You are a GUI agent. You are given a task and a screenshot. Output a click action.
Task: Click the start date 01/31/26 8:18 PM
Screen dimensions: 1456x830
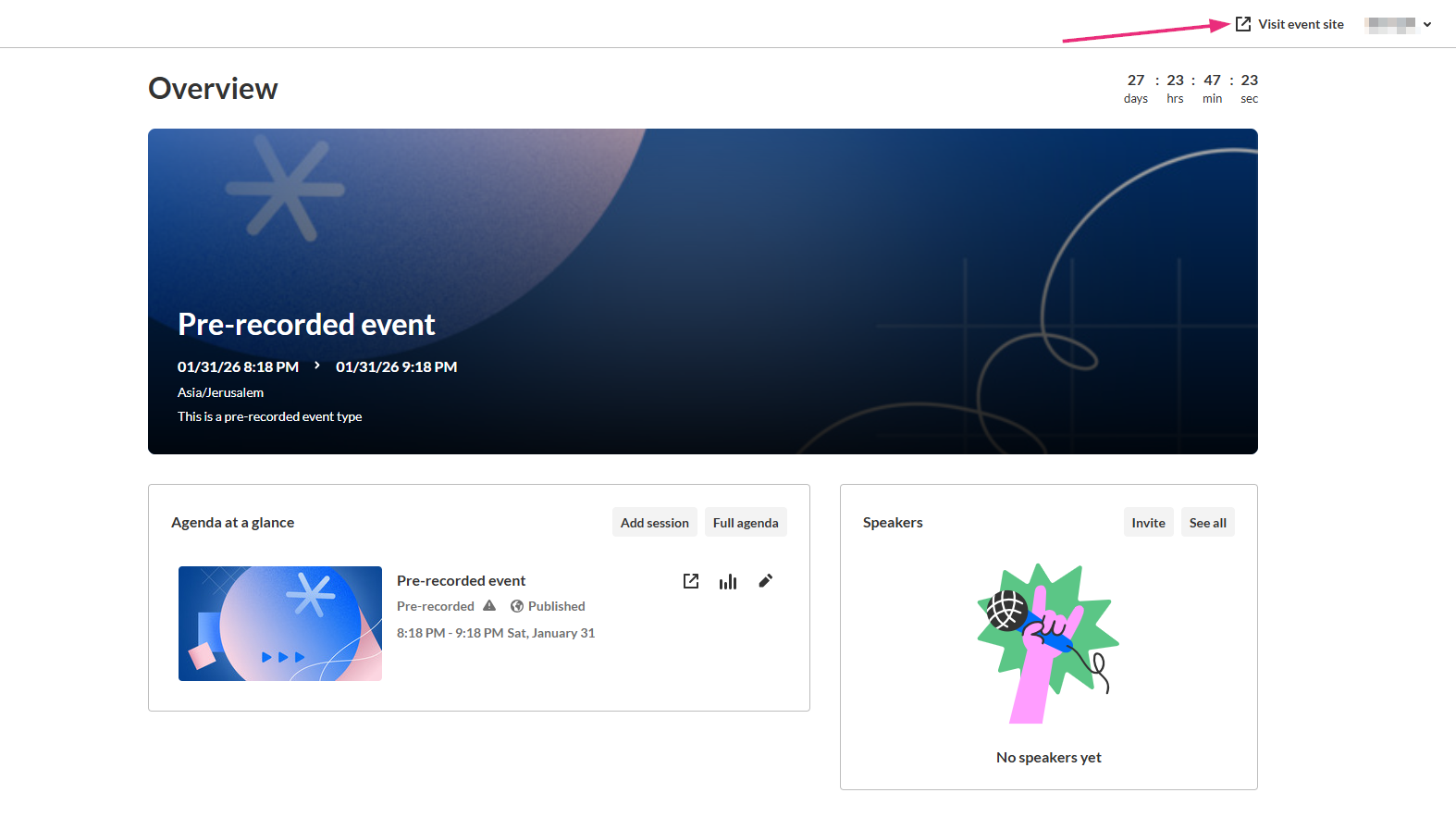pos(238,367)
